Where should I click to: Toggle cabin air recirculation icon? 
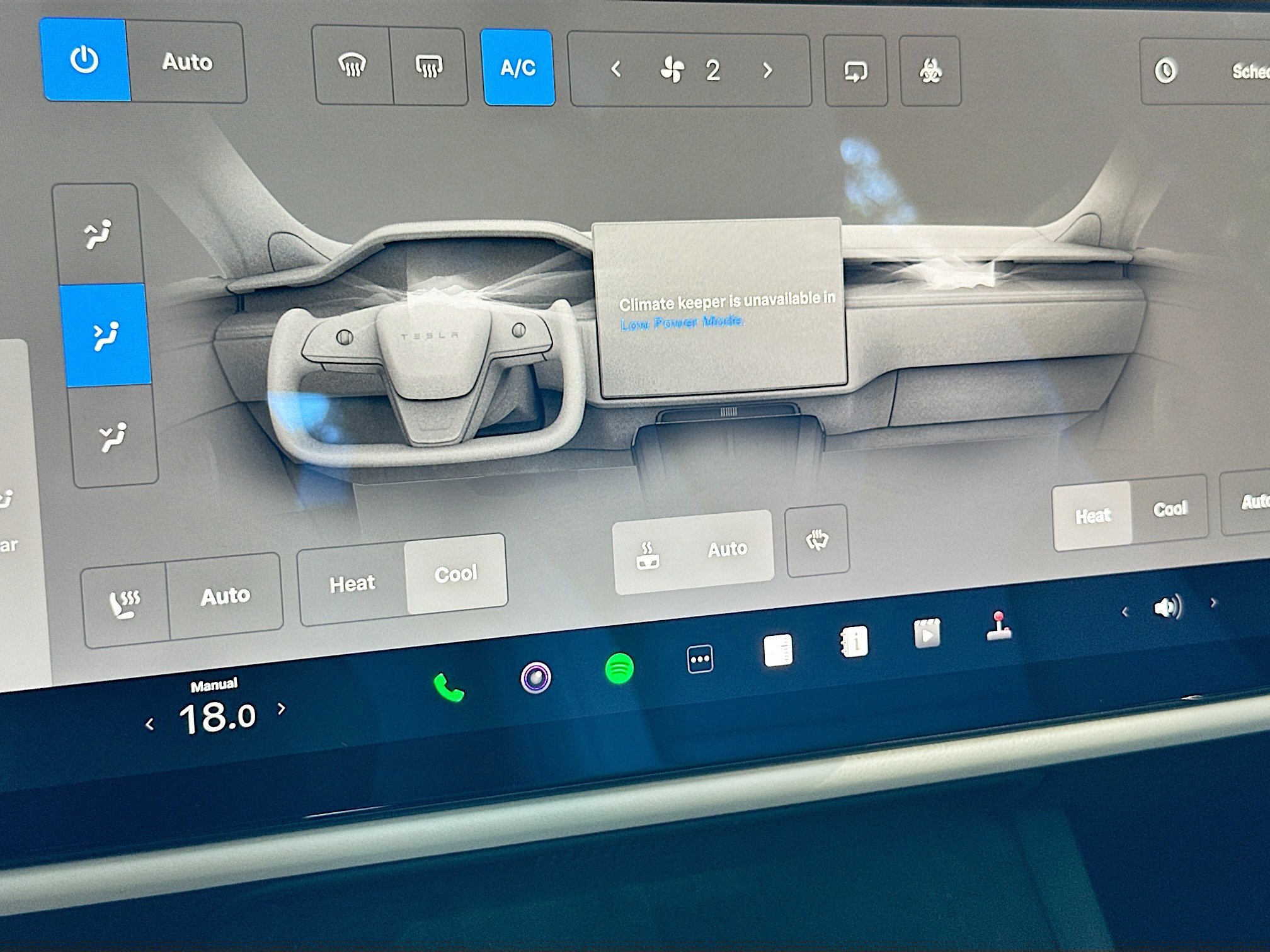pyautogui.click(x=855, y=71)
